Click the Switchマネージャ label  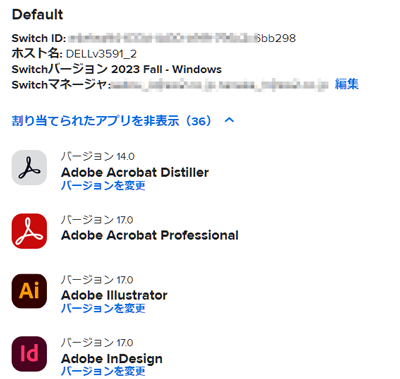(61, 85)
